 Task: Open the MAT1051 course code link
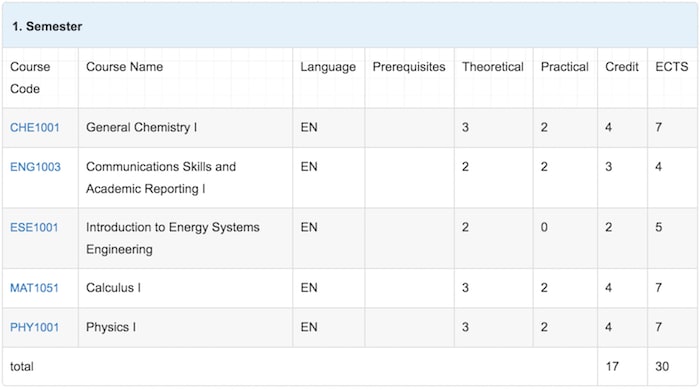(34, 288)
